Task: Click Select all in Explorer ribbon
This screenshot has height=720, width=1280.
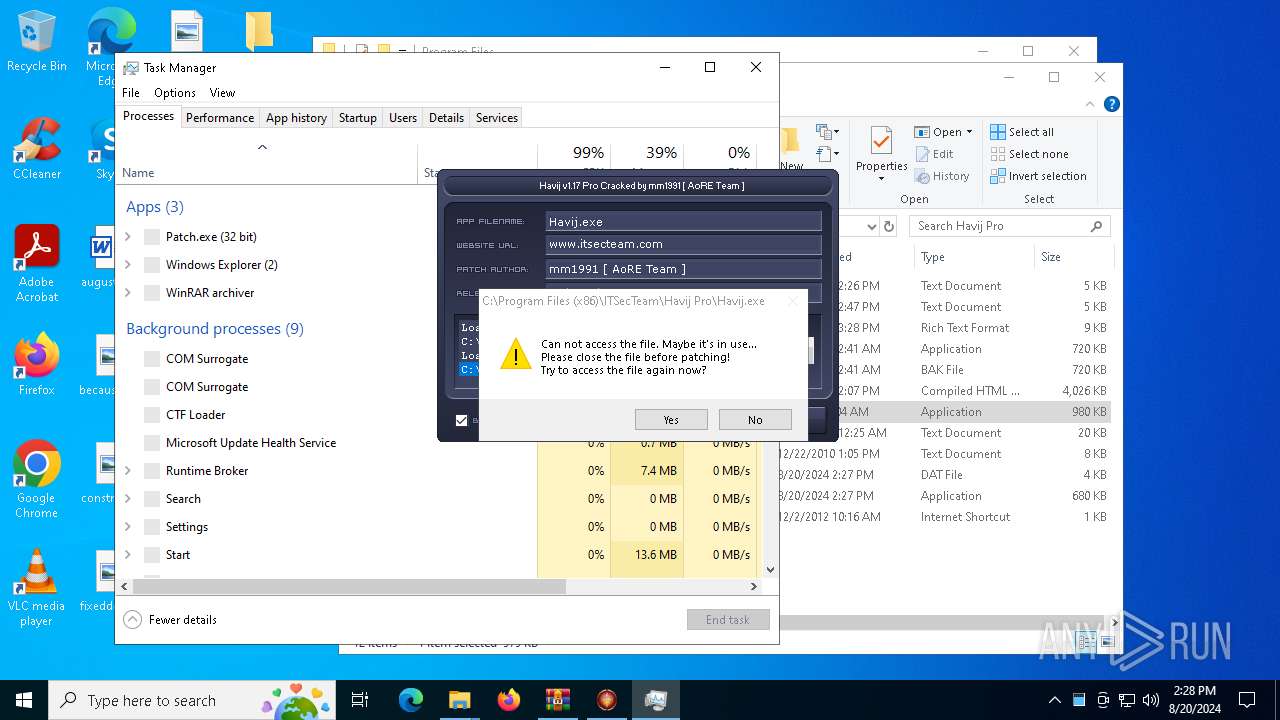Action: coord(1022,132)
